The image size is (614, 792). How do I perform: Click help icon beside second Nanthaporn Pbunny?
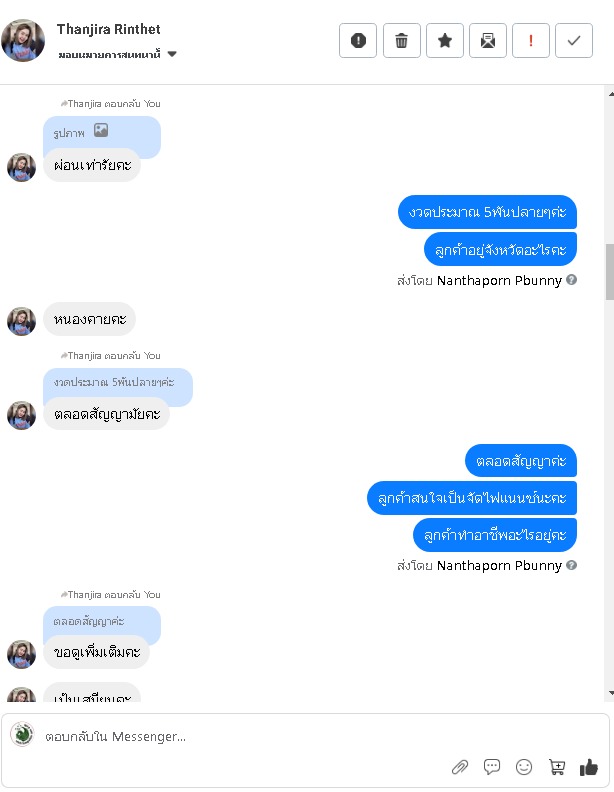click(572, 565)
